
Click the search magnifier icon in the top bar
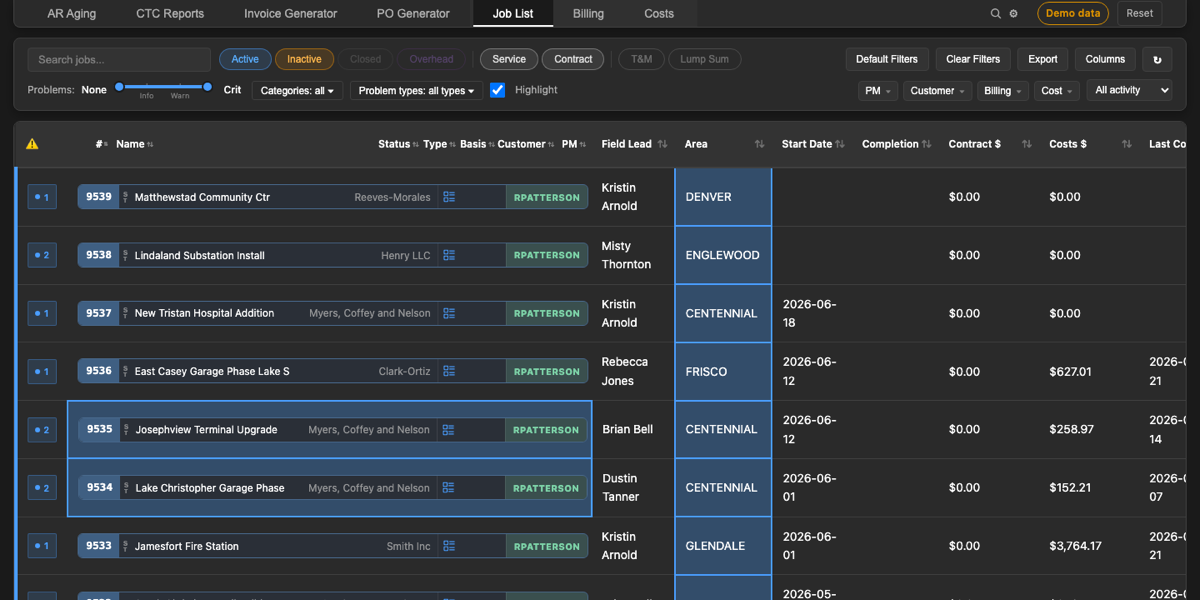[x=995, y=14]
